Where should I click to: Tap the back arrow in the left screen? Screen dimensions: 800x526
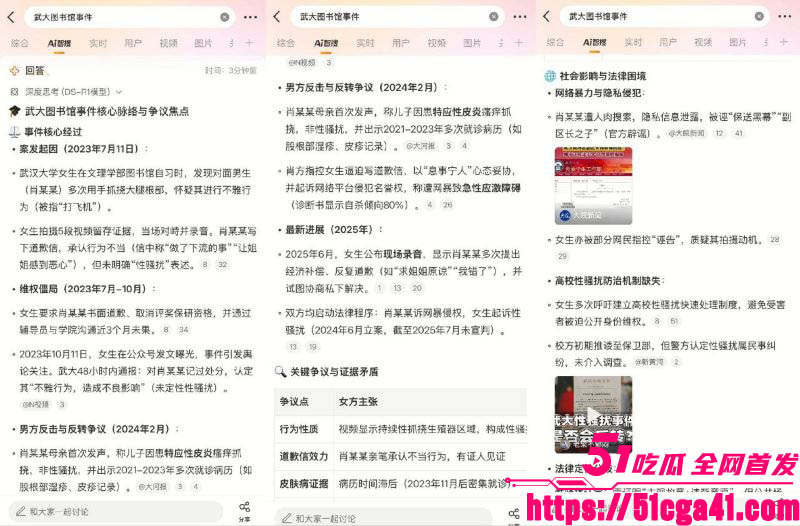point(11,17)
